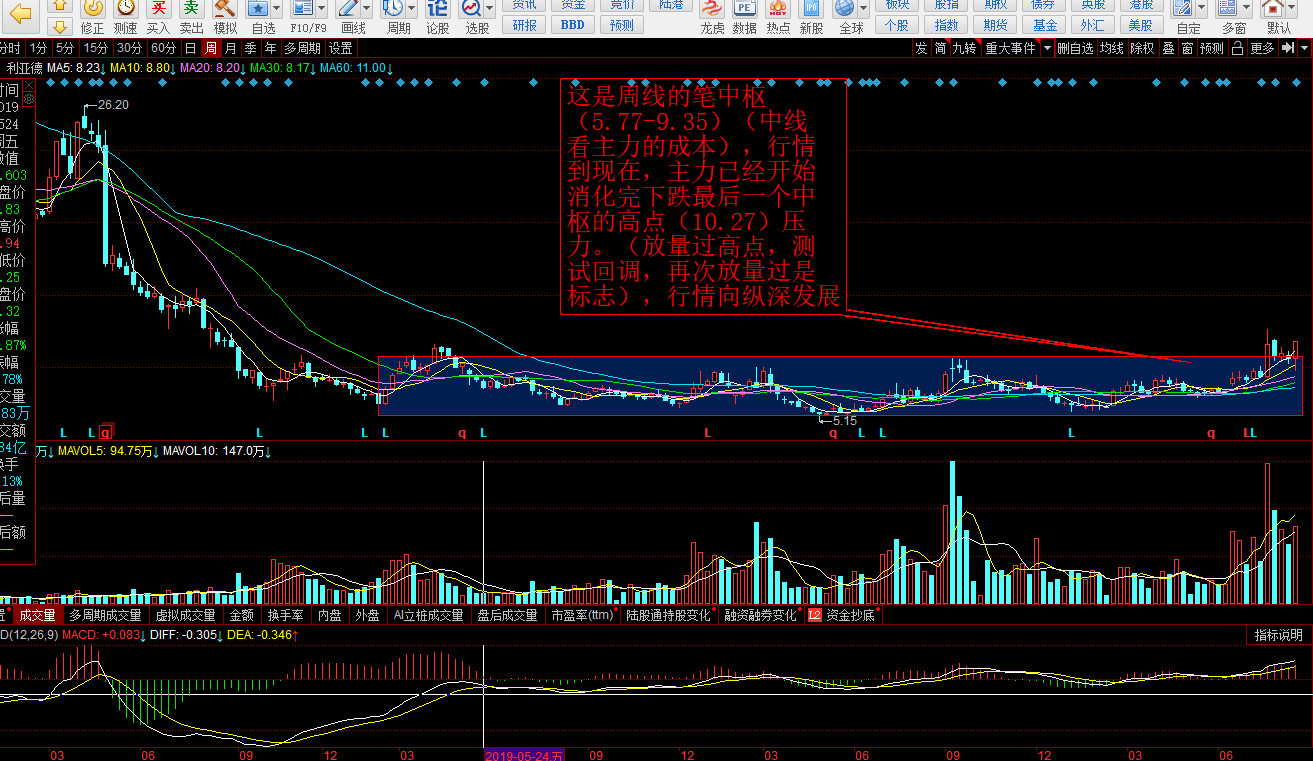Viewport: 1313px width, 761px height.
Task: Toggle the 叠 overlay option
Action: pyautogui.click(x=1168, y=48)
